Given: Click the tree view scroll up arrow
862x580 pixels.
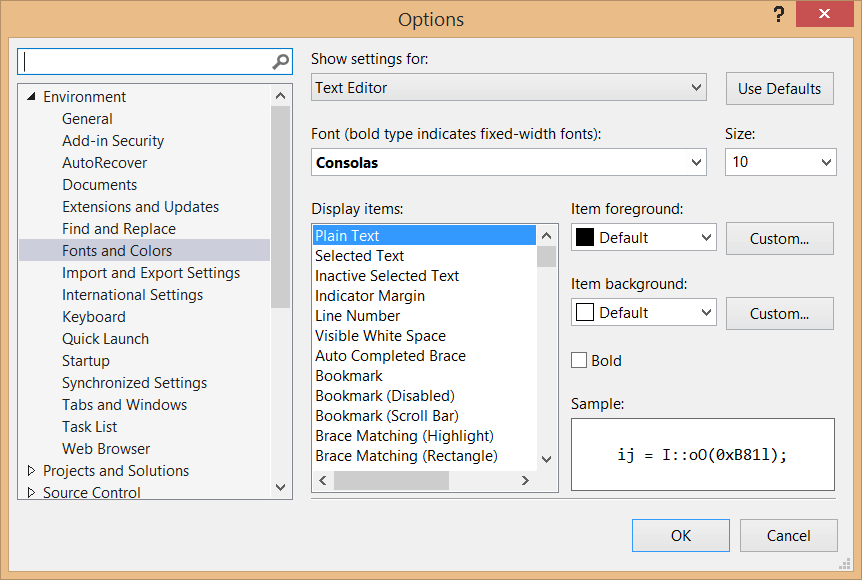Looking at the screenshot, I should (x=280, y=96).
